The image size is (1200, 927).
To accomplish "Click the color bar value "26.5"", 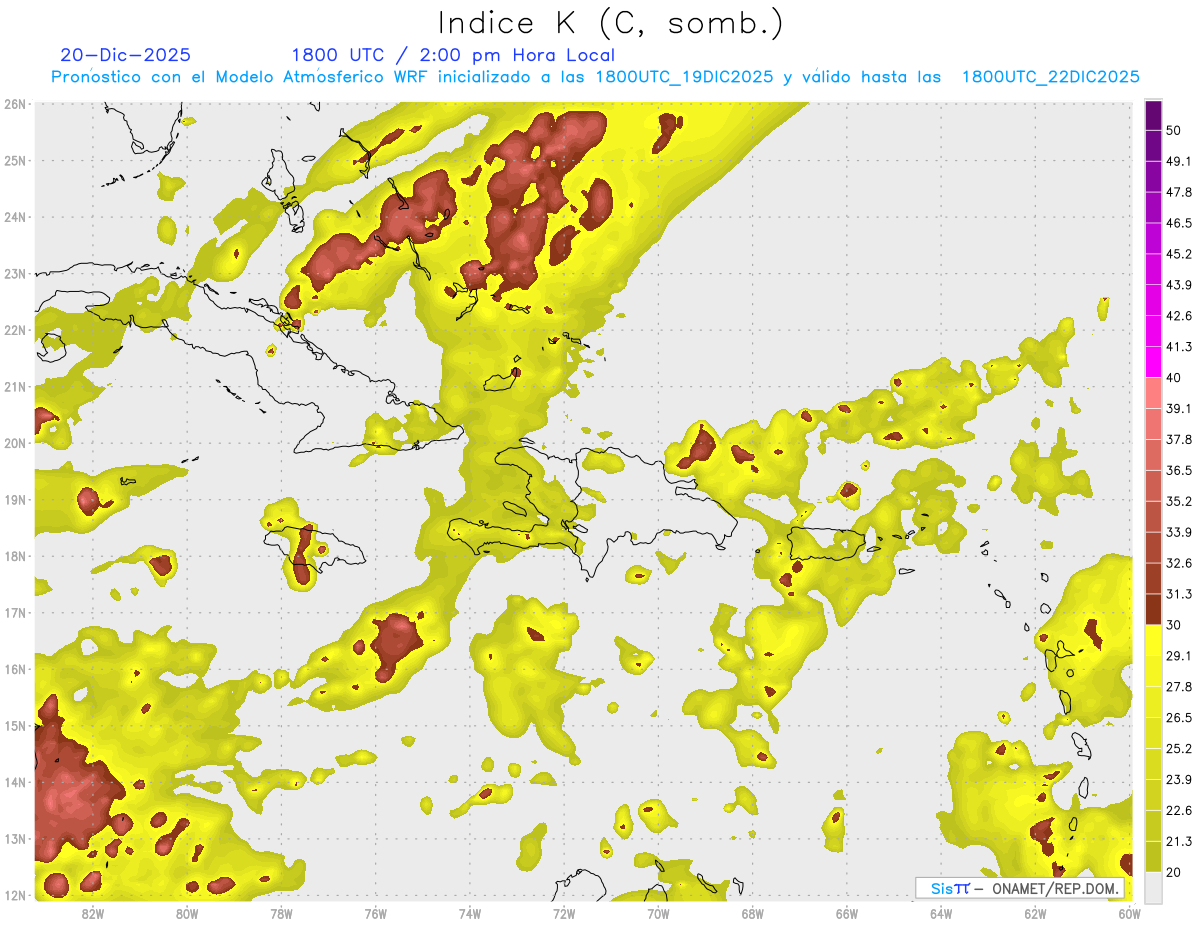I will (1179, 717).
